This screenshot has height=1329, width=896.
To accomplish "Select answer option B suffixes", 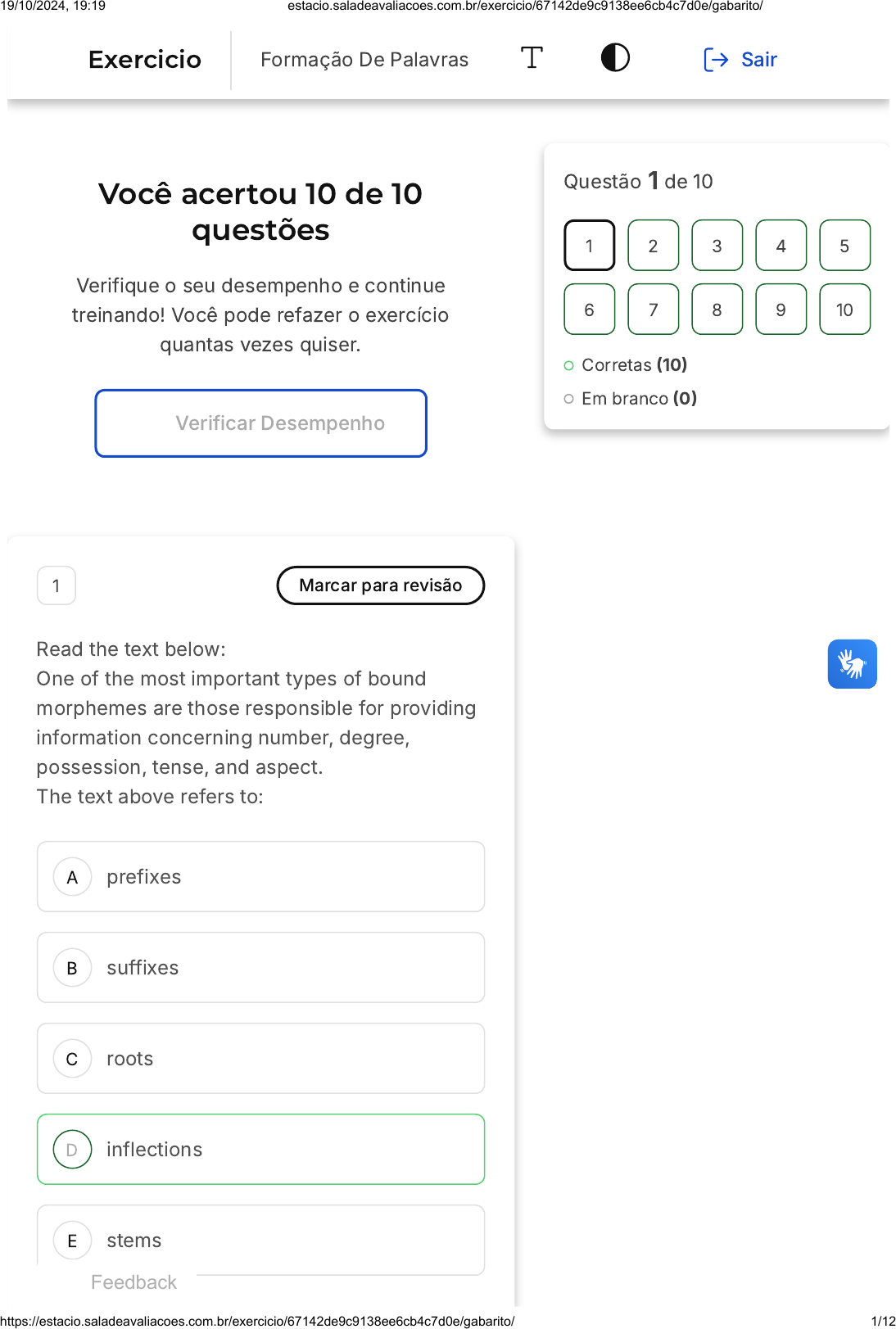I will (260, 967).
